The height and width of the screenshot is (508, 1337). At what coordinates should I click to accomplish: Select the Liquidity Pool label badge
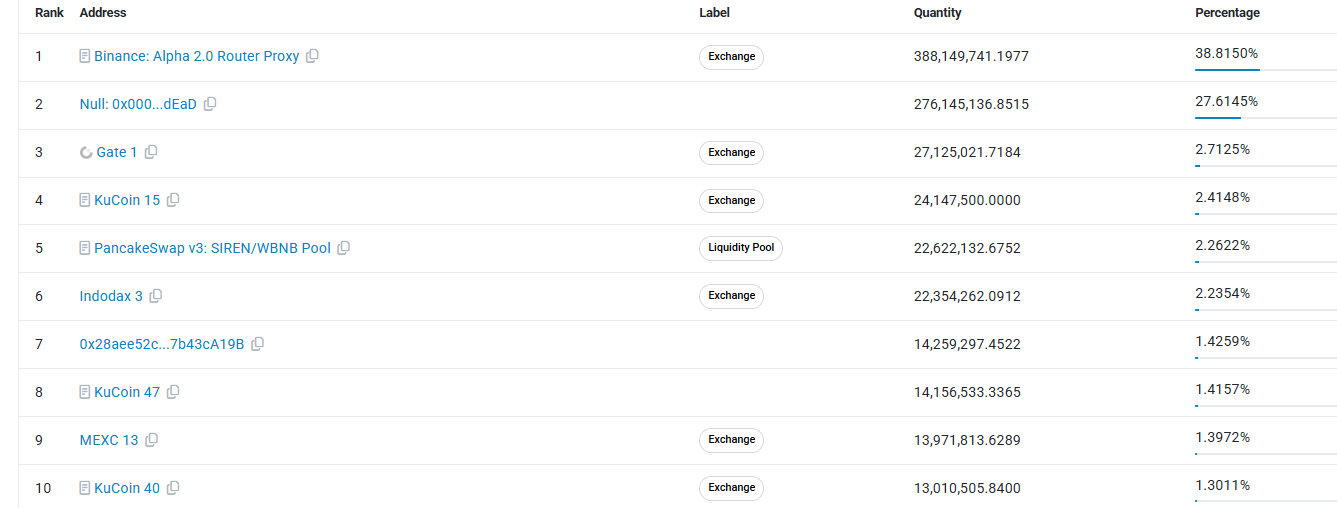(741, 248)
